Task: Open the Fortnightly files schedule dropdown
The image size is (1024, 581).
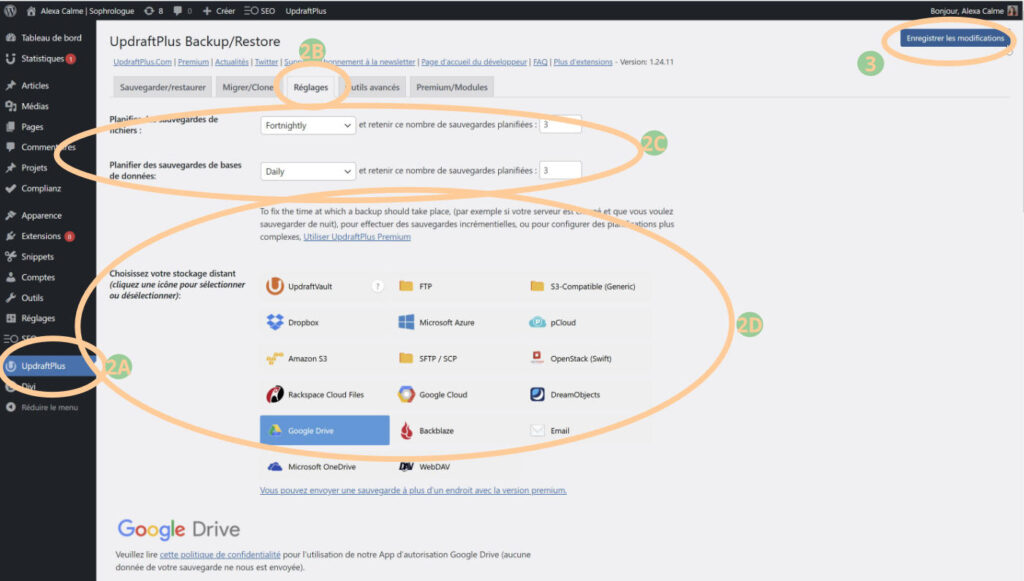Action: point(308,125)
